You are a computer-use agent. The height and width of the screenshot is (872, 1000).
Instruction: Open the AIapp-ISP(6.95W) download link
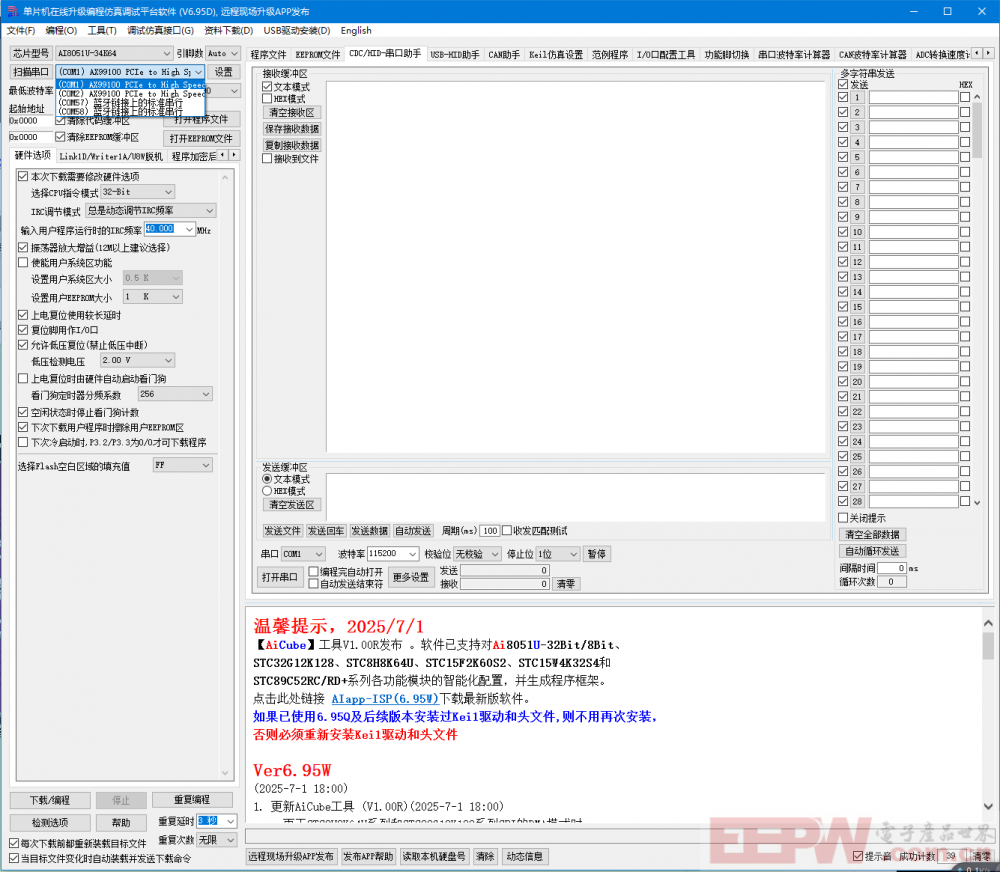pos(385,698)
